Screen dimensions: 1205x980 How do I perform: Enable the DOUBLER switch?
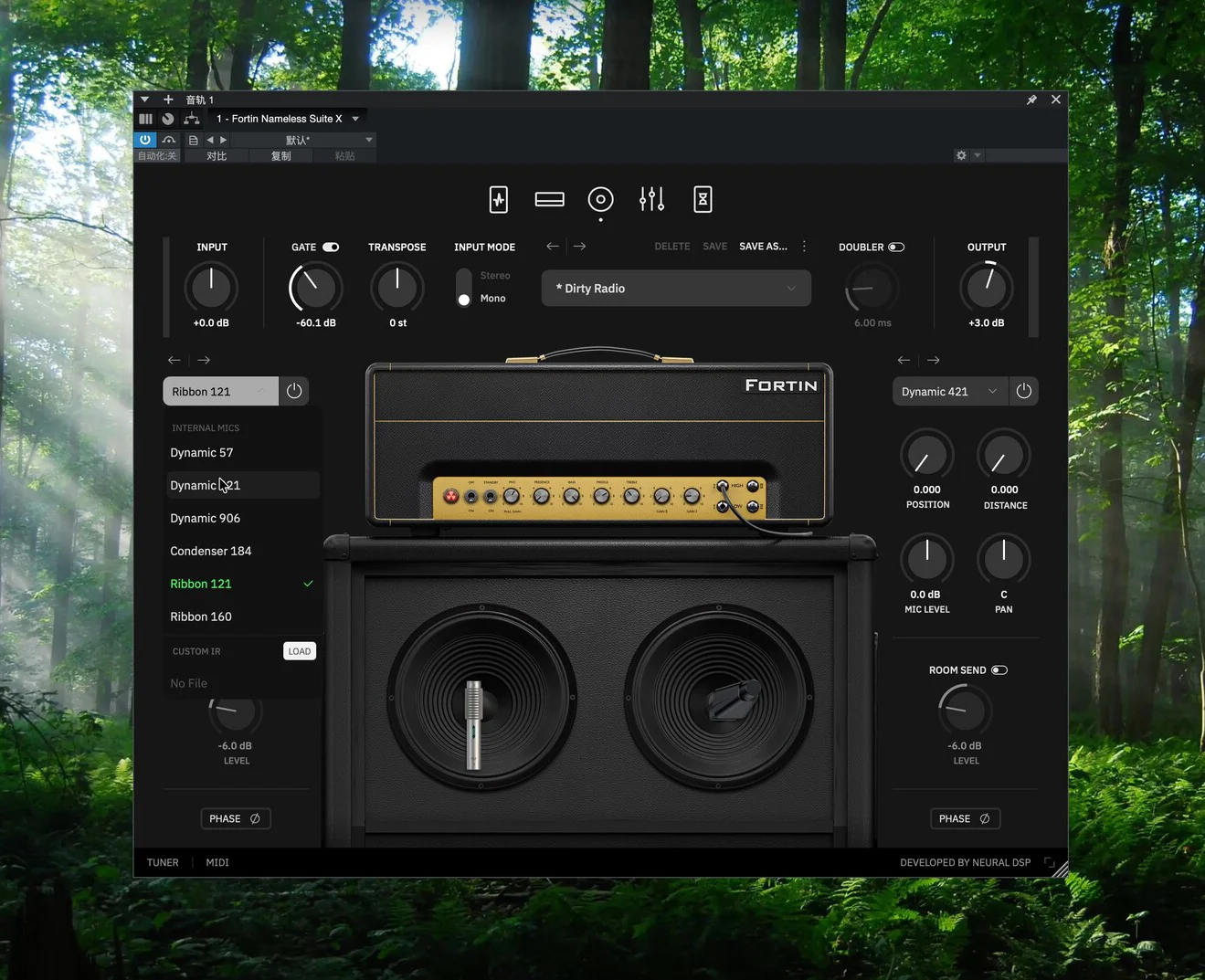pos(896,248)
